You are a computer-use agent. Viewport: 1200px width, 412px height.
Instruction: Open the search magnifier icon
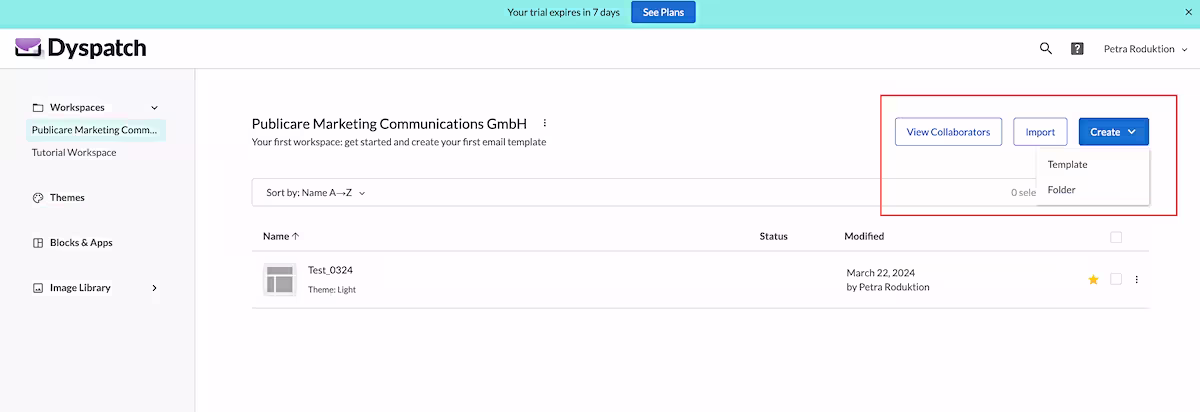[x=1046, y=48]
